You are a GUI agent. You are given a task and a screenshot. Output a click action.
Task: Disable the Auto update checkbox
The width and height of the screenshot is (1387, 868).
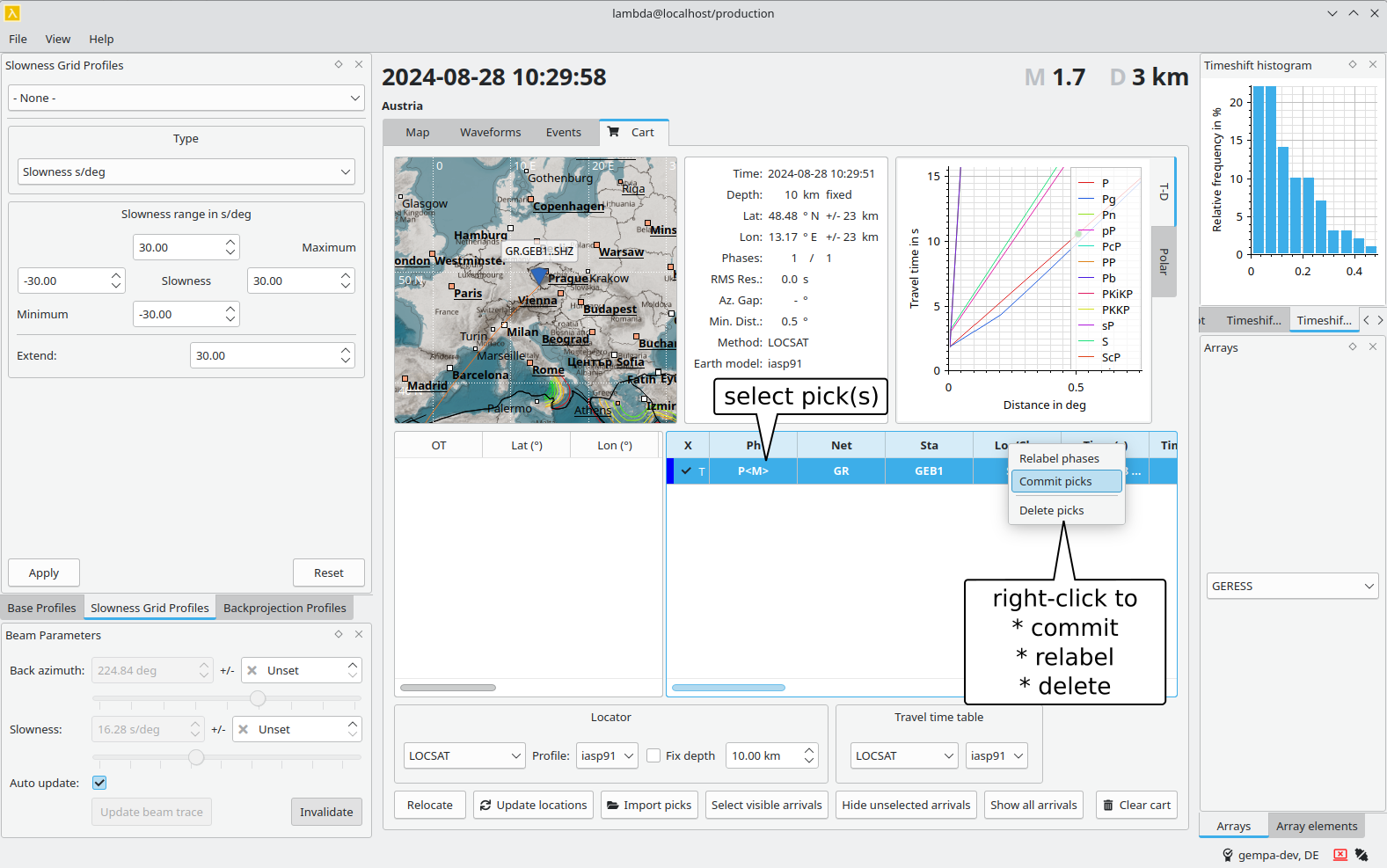click(99, 783)
